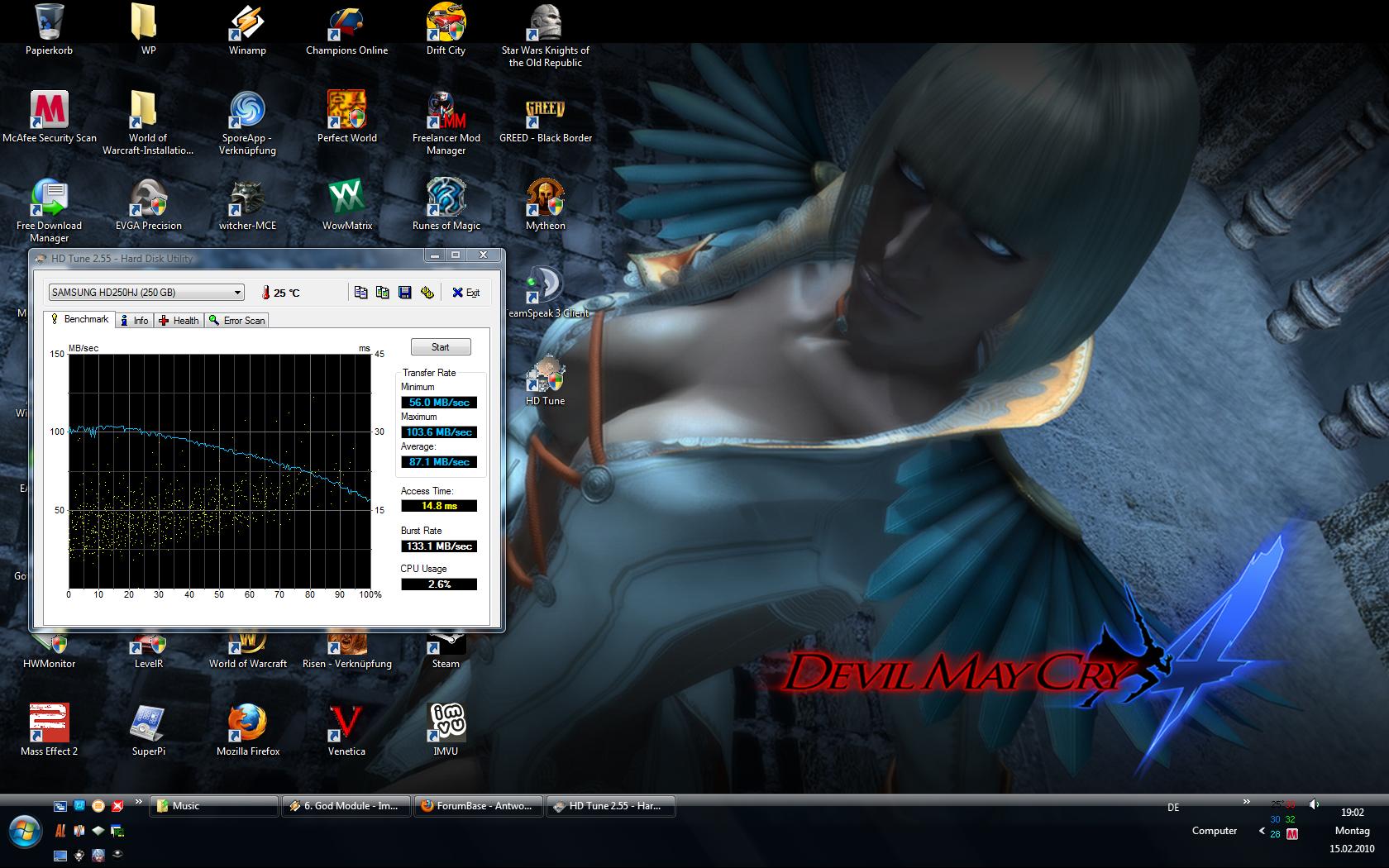Click the 87.1 MB/sec average value
This screenshot has width=1389, height=868.
pyautogui.click(x=439, y=462)
